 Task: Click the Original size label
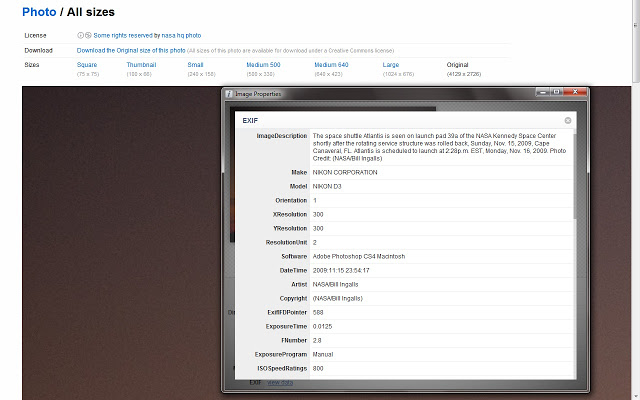tap(458, 65)
